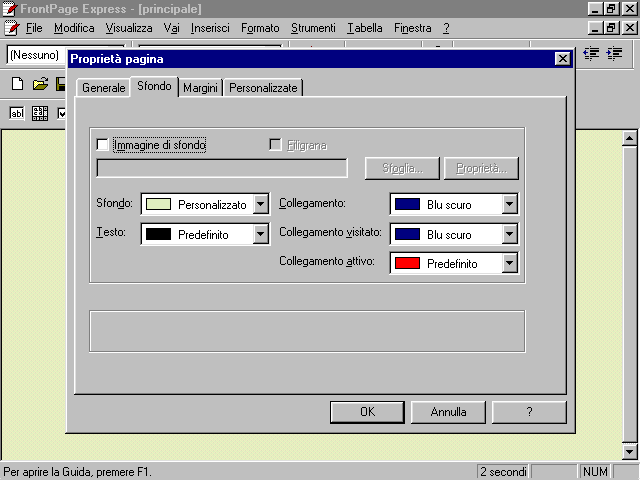This screenshot has height=480, width=640.
Task: Click the dark blue Collegamento visitato swatch
Action: [407, 234]
